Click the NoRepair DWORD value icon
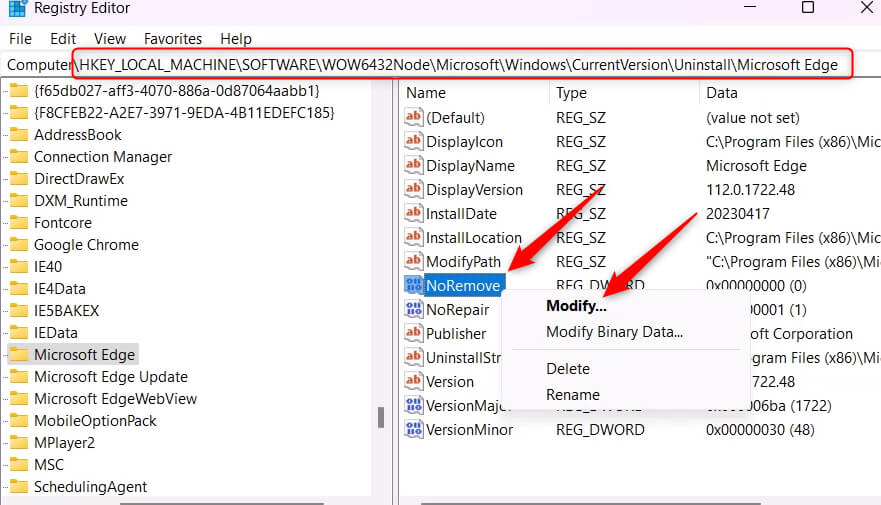Viewport: 881px width, 505px height. pos(414,309)
